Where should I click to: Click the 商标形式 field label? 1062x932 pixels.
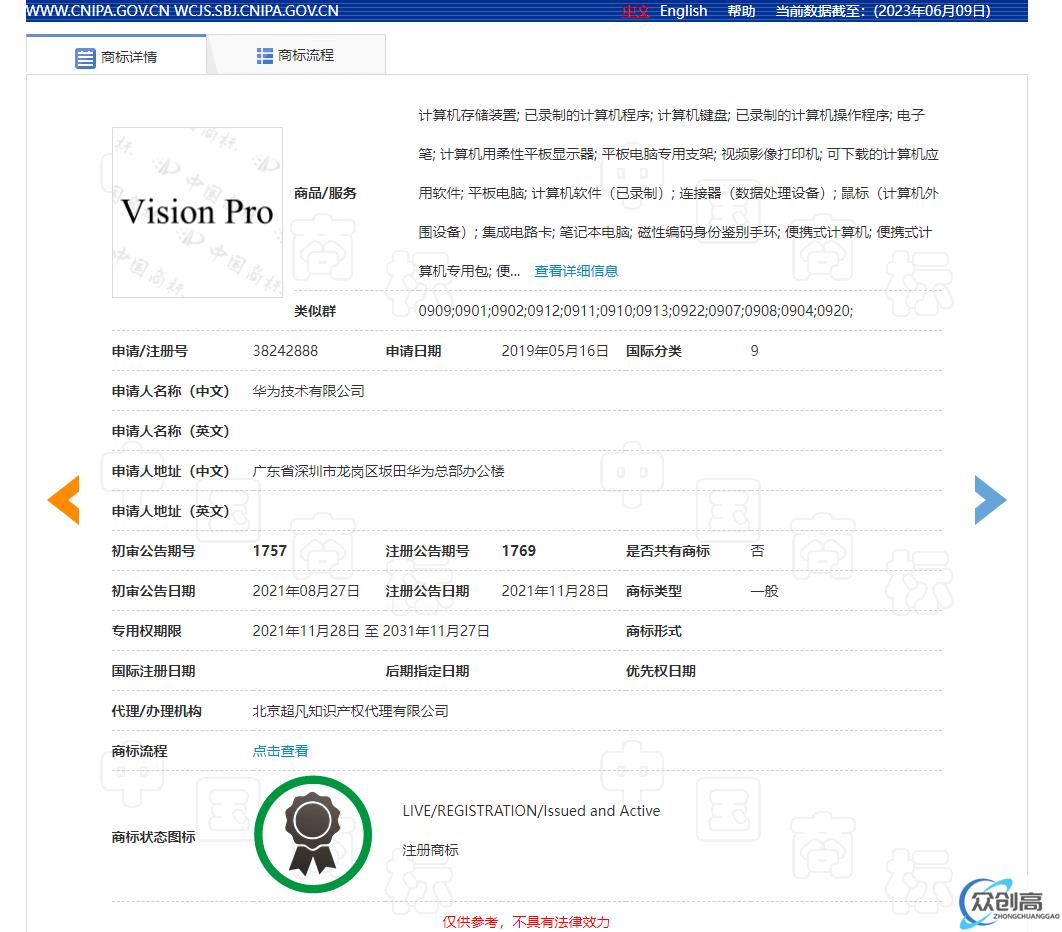[654, 631]
